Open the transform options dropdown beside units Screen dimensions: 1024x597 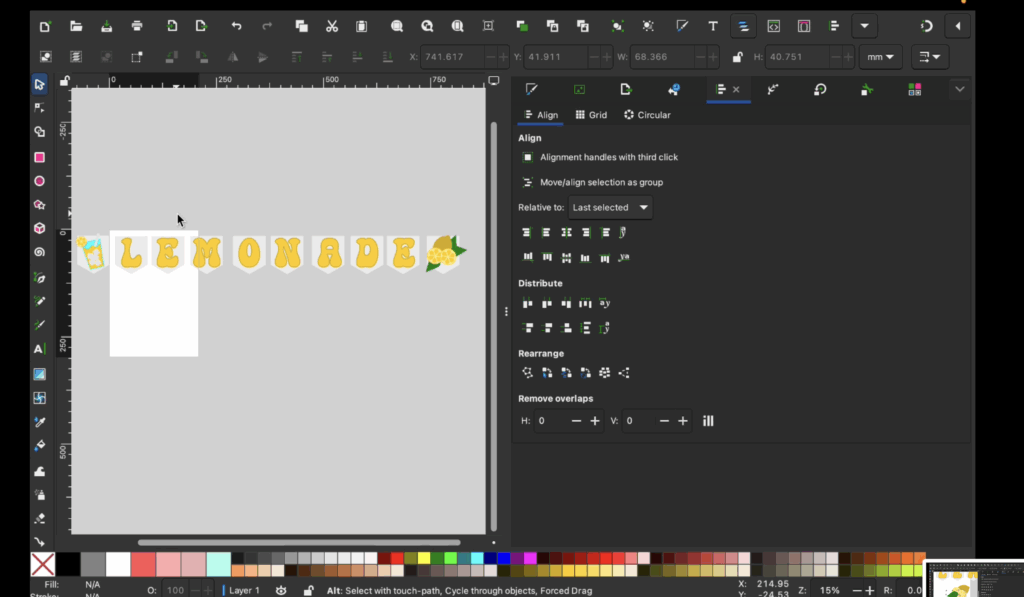point(930,57)
